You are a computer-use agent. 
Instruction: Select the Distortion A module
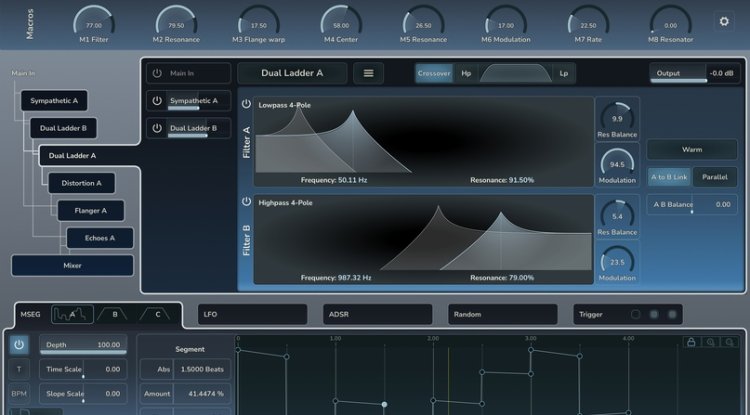(81, 183)
